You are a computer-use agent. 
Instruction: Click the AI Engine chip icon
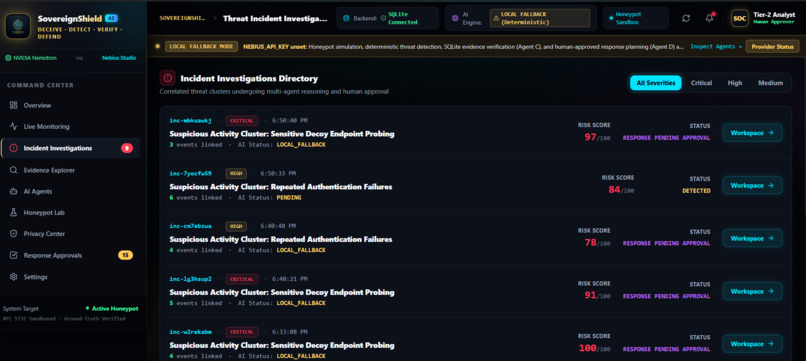pyautogui.click(x=454, y=18)
